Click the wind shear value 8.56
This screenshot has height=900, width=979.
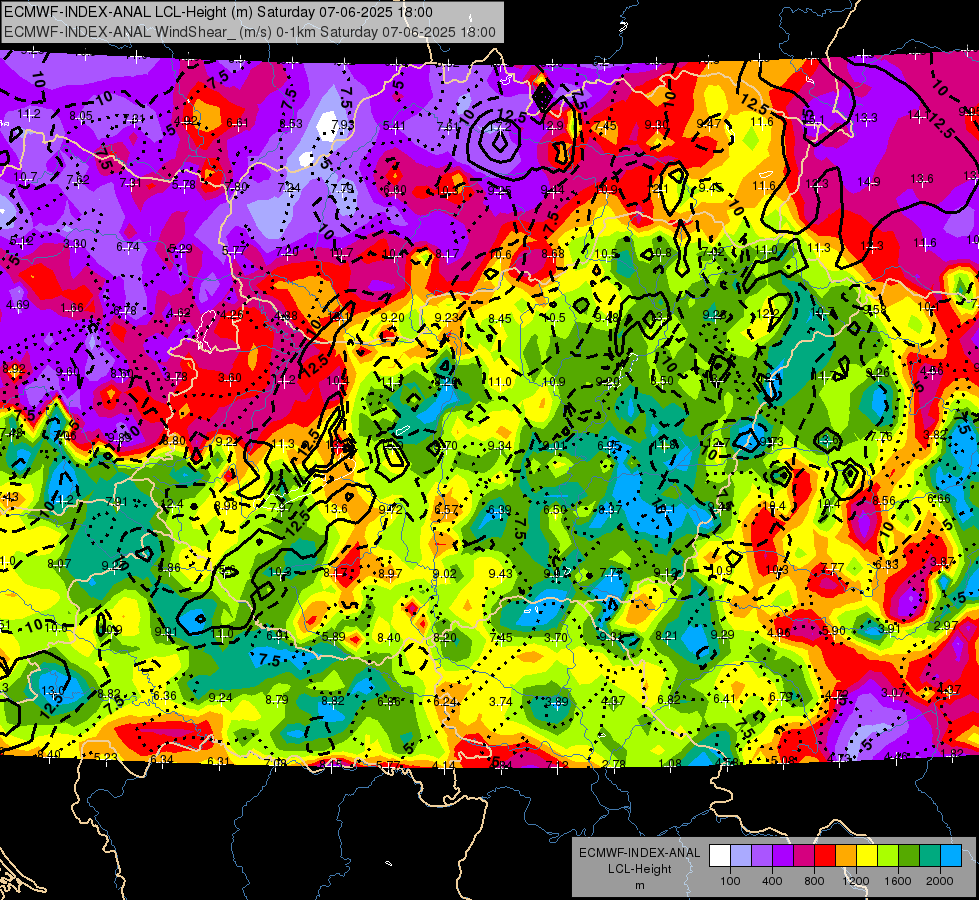pos(884,500)
